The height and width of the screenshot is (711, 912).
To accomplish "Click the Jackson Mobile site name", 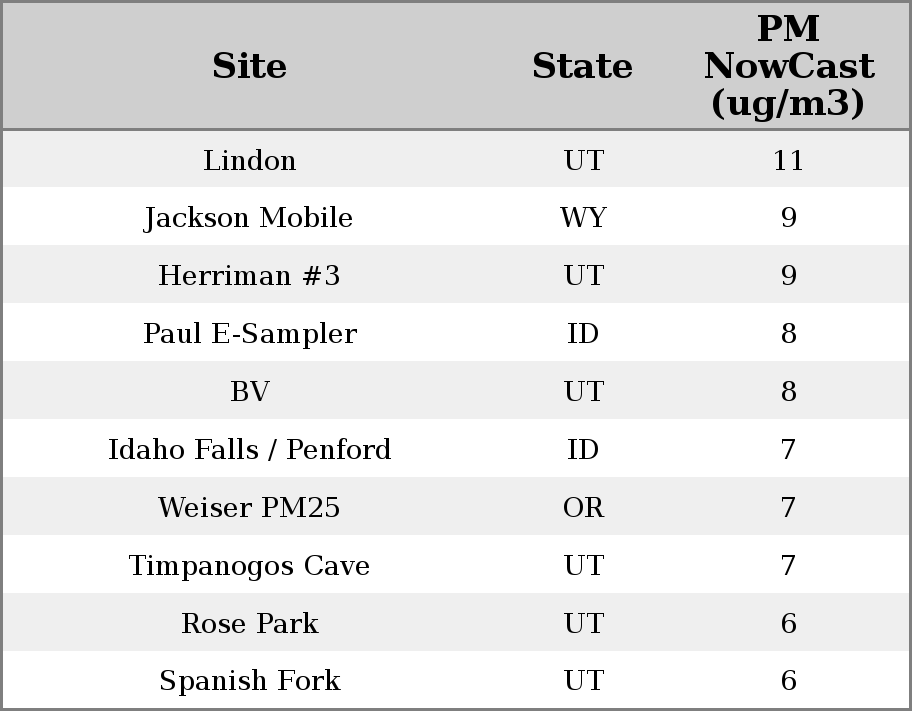I will [249, 218].
